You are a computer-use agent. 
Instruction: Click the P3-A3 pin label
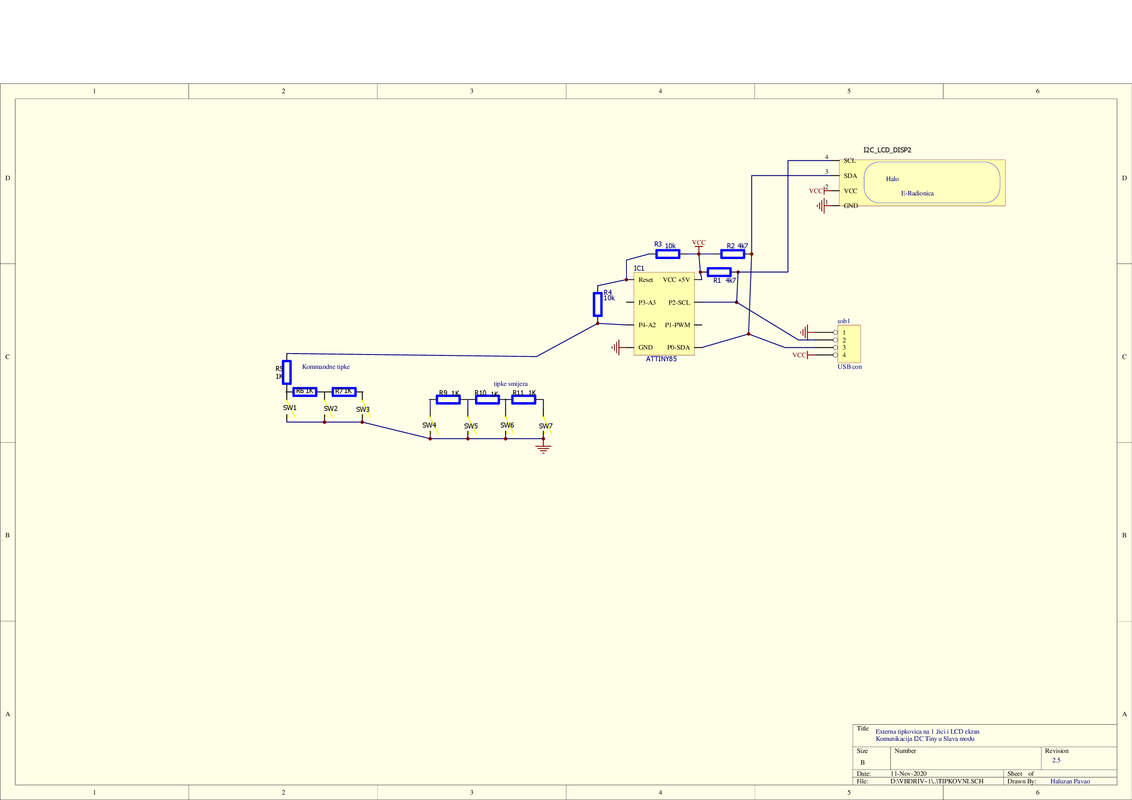click(x=647, y=303)
